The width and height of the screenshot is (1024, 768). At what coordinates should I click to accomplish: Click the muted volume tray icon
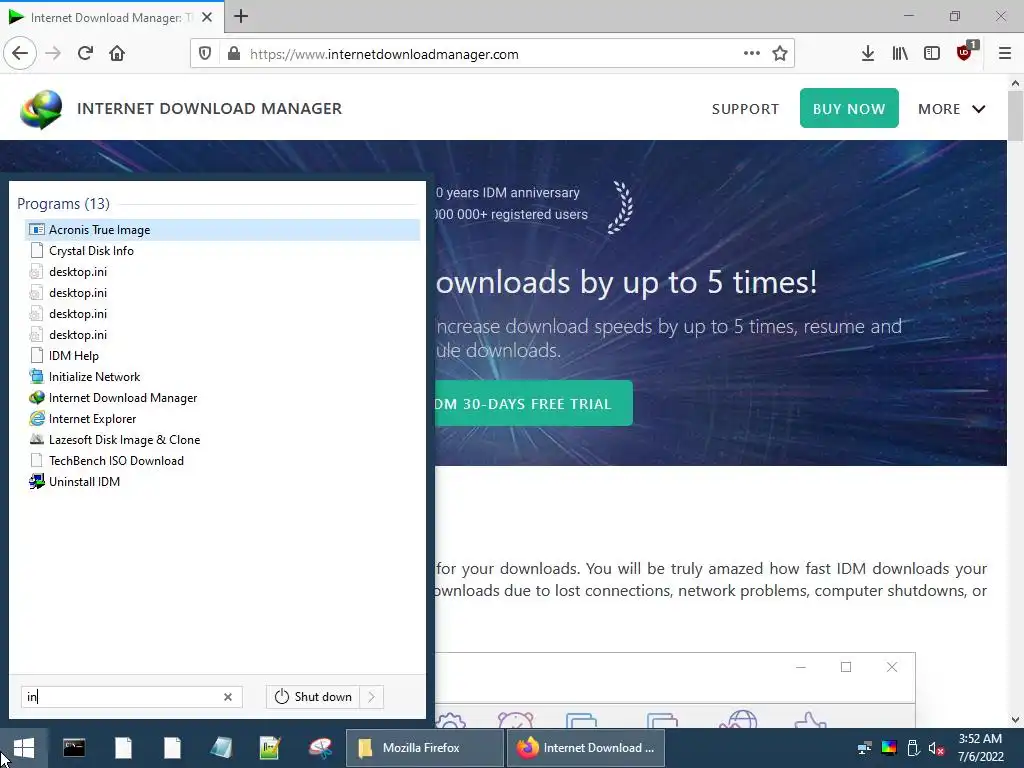click(x=936, y=748)
